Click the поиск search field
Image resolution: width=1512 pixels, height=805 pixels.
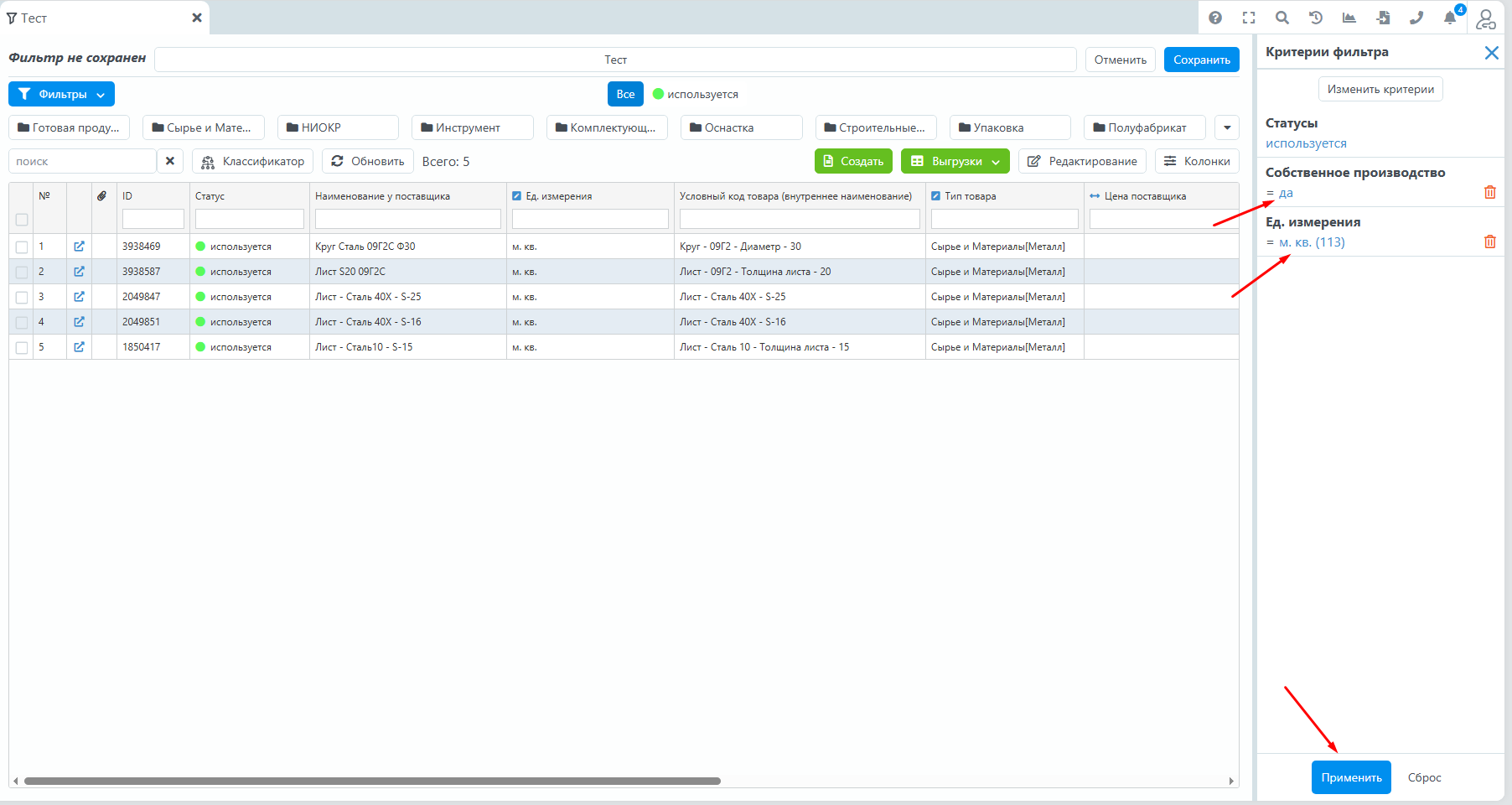pyautogui.click(x=82, y=161)
